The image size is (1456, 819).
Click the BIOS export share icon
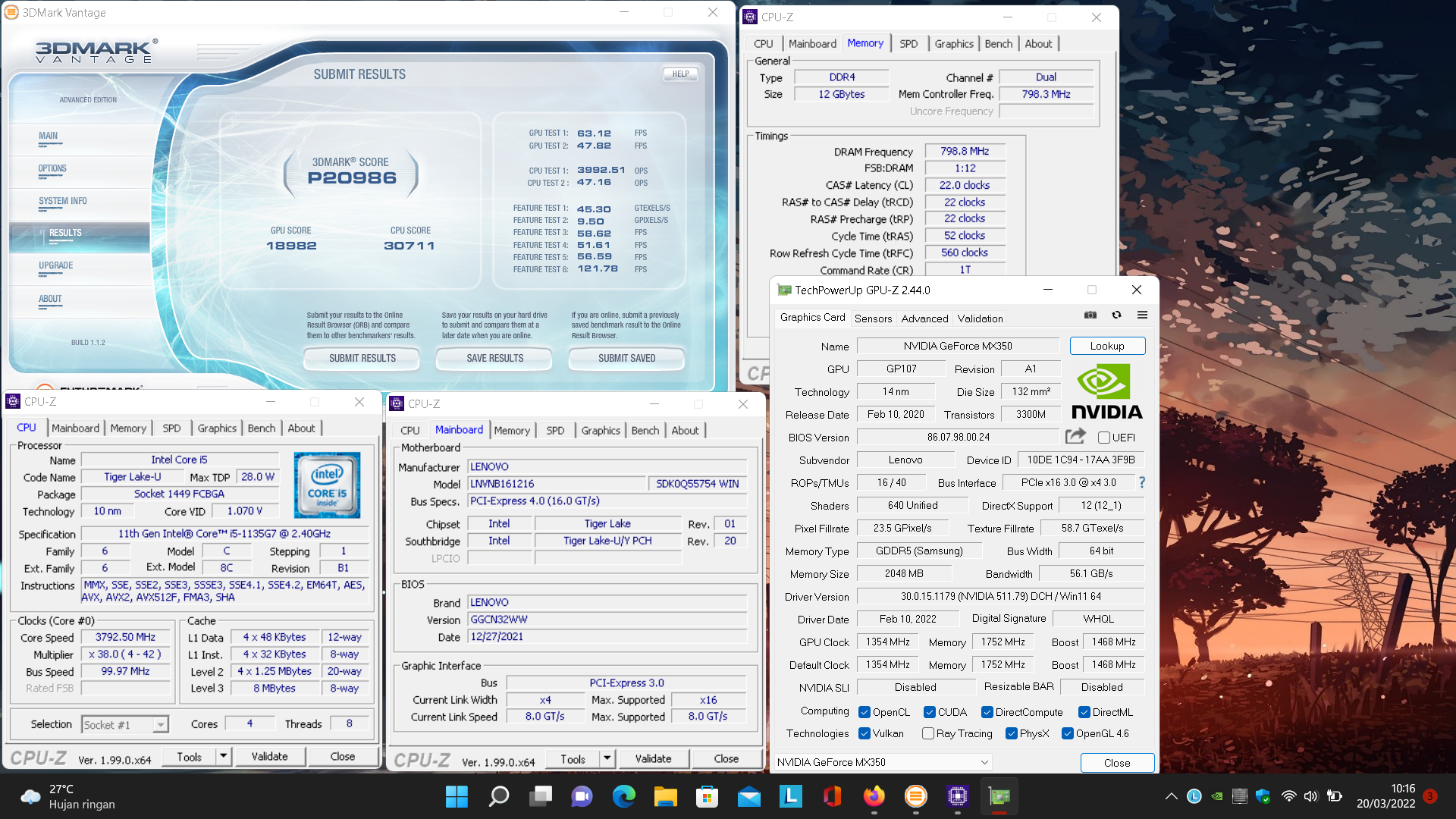point(1075,436)
